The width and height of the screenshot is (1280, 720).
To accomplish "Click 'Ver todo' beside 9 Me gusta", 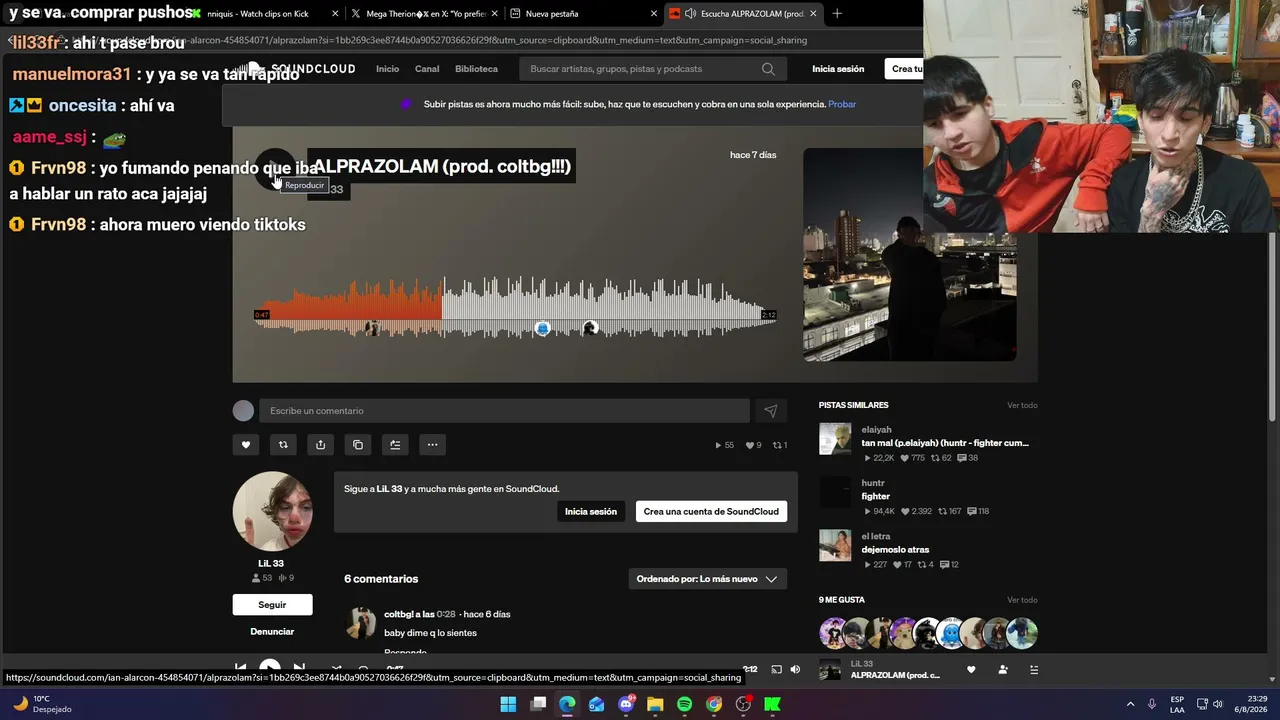I will click(x=1022, y=600).
